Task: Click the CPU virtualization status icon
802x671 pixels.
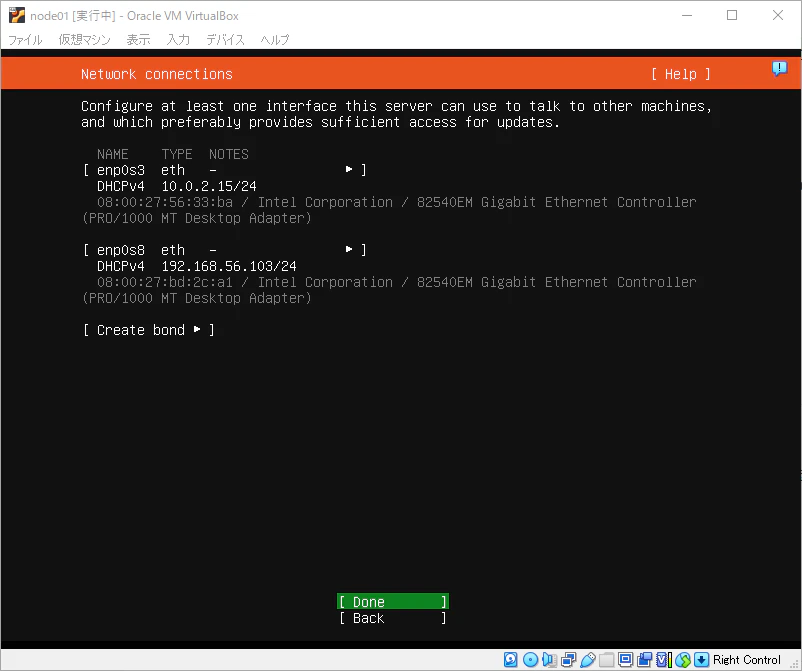Action: [663, 659]
